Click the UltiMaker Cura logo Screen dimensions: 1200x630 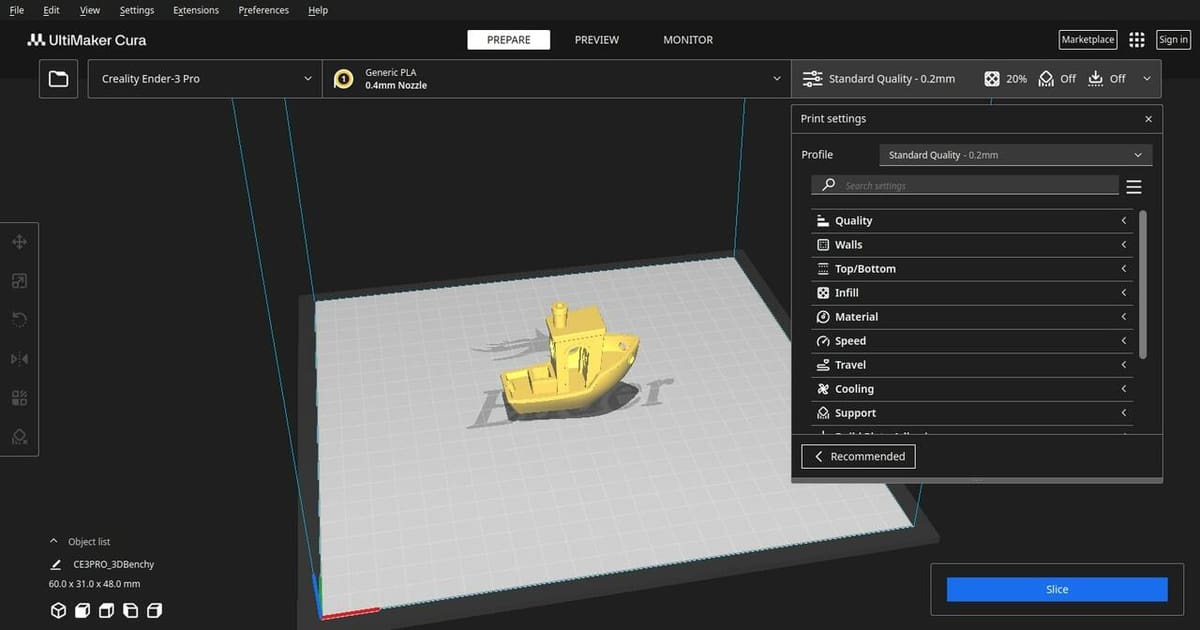(87, 40)
